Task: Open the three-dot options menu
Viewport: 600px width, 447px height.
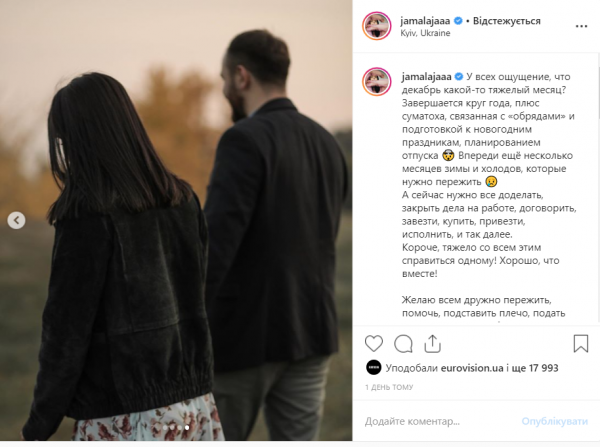Action: coord(581,26)
